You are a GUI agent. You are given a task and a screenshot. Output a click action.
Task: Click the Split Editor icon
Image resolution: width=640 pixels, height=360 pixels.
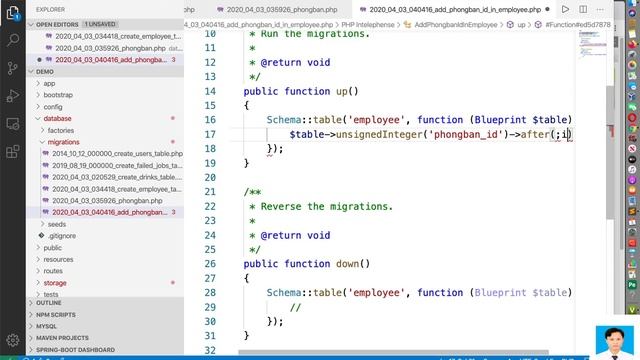[x=583, y=9]
